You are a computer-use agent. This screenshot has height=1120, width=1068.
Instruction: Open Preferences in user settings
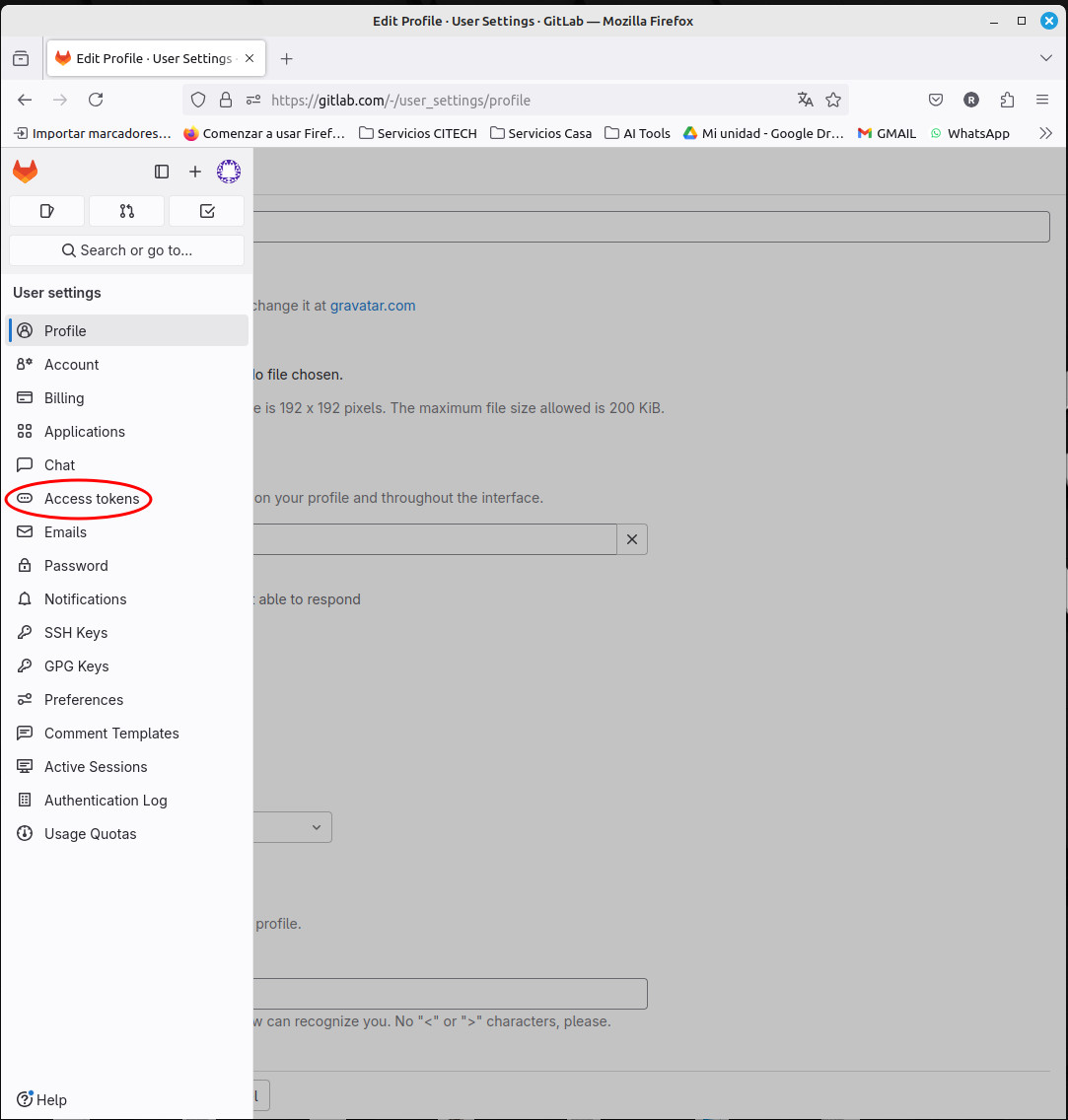(84, 700)
